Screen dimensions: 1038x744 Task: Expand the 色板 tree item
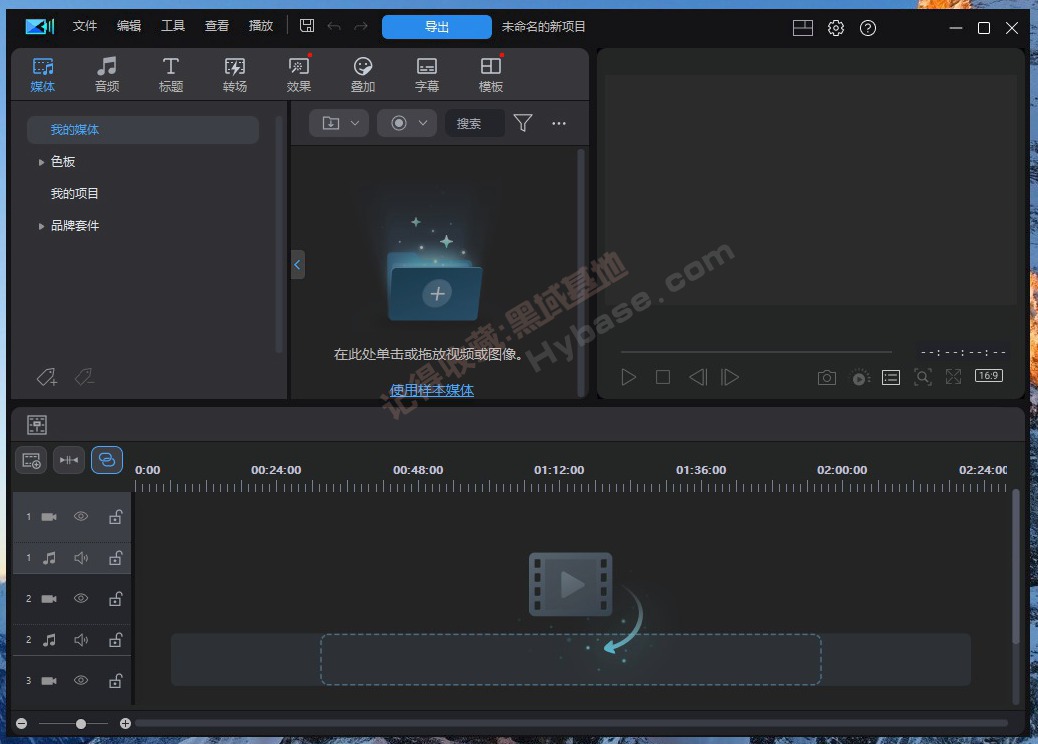40,161
